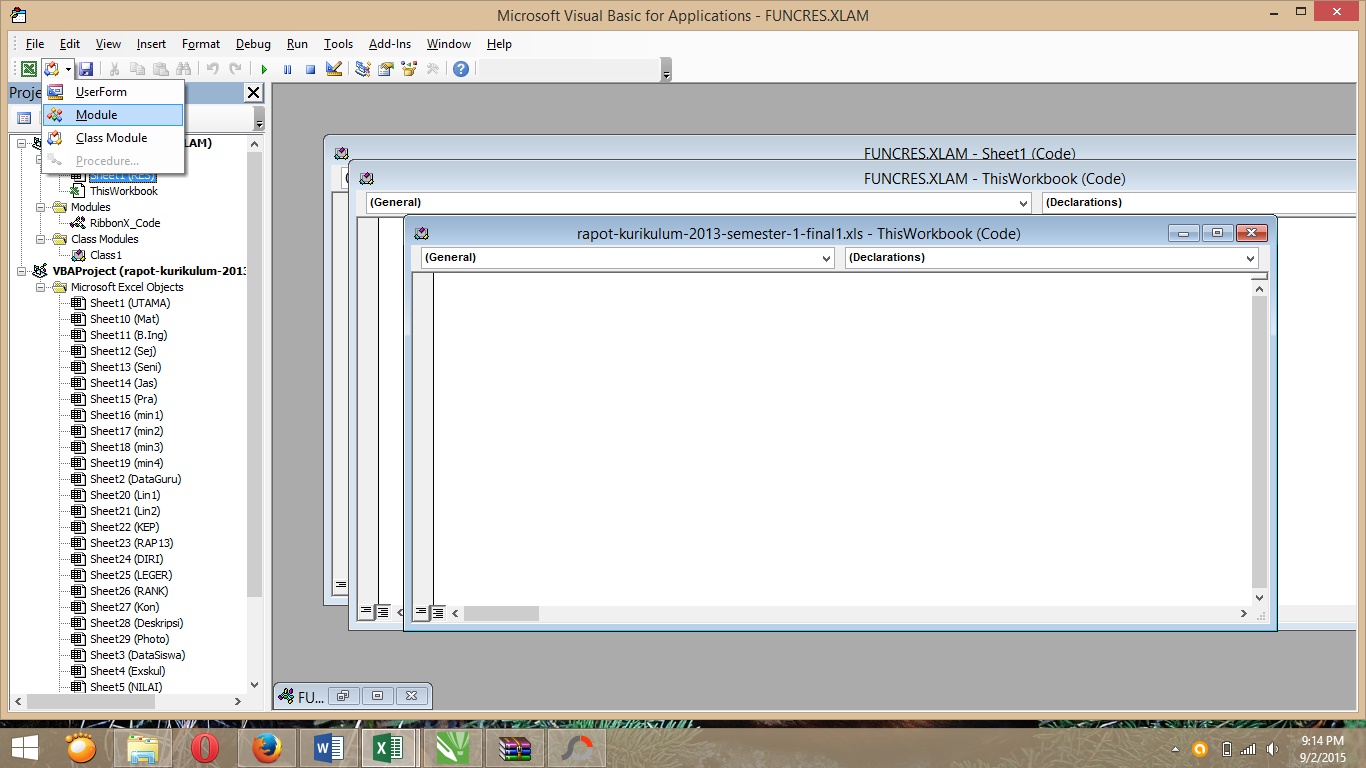Click the Cut scissors icon

(x=115, y=69)
